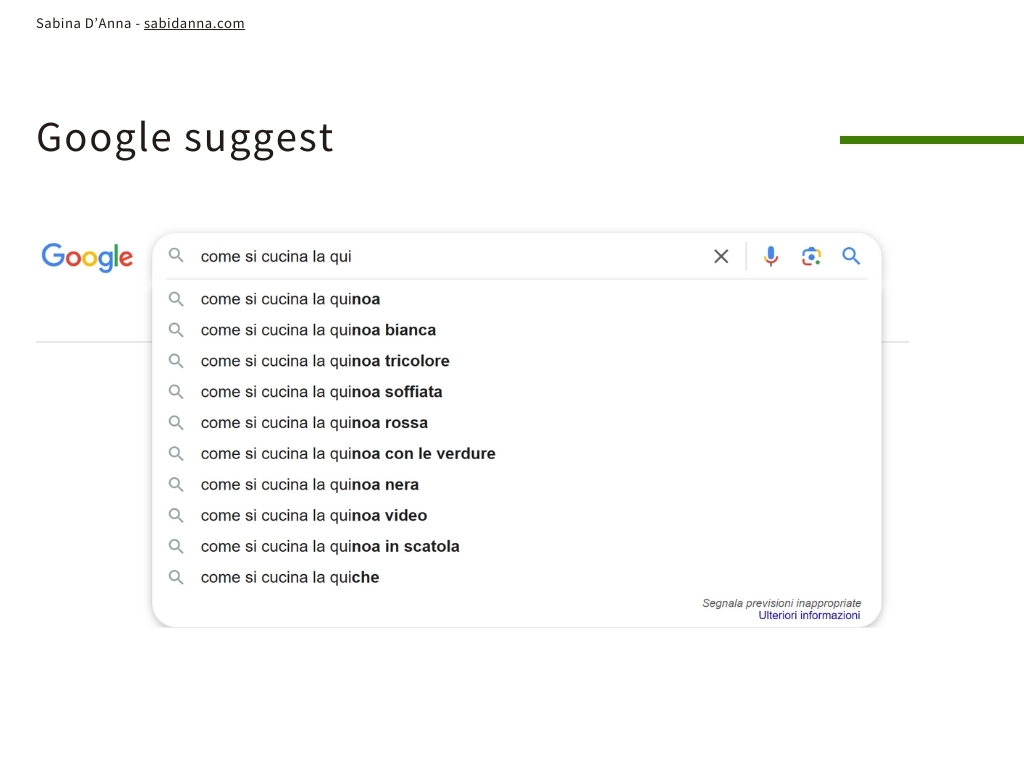Open the sabidanna.com link
This screenshot has height=768, width=1024.
pos(194,24)
